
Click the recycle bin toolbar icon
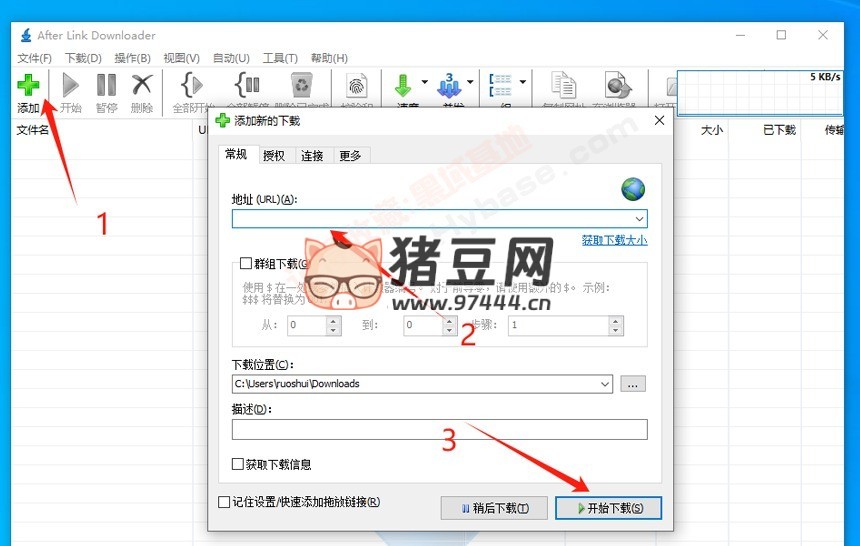click(x=301, y=86)
